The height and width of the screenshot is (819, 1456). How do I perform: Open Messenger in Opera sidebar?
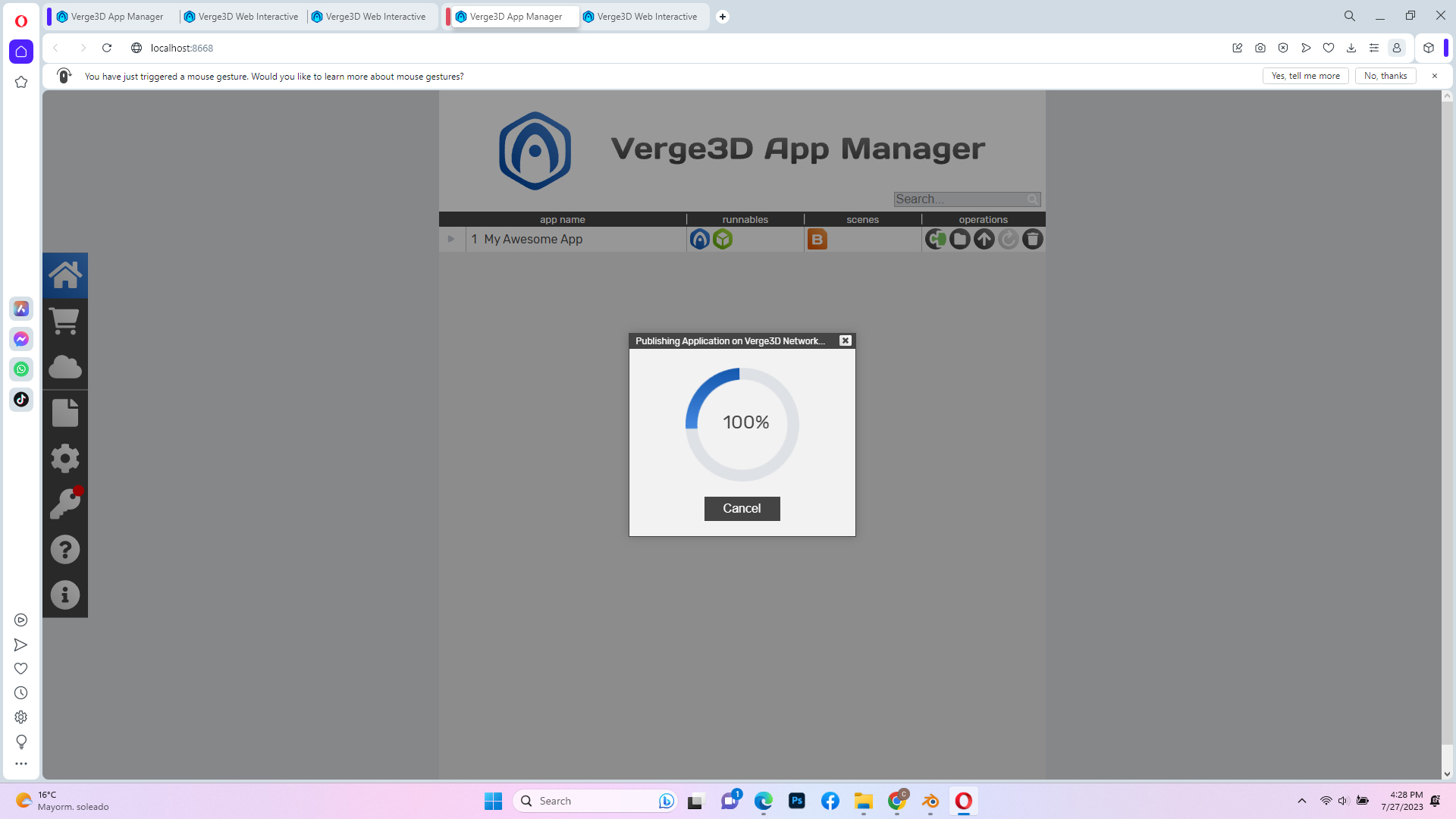(x=21, y=339)
